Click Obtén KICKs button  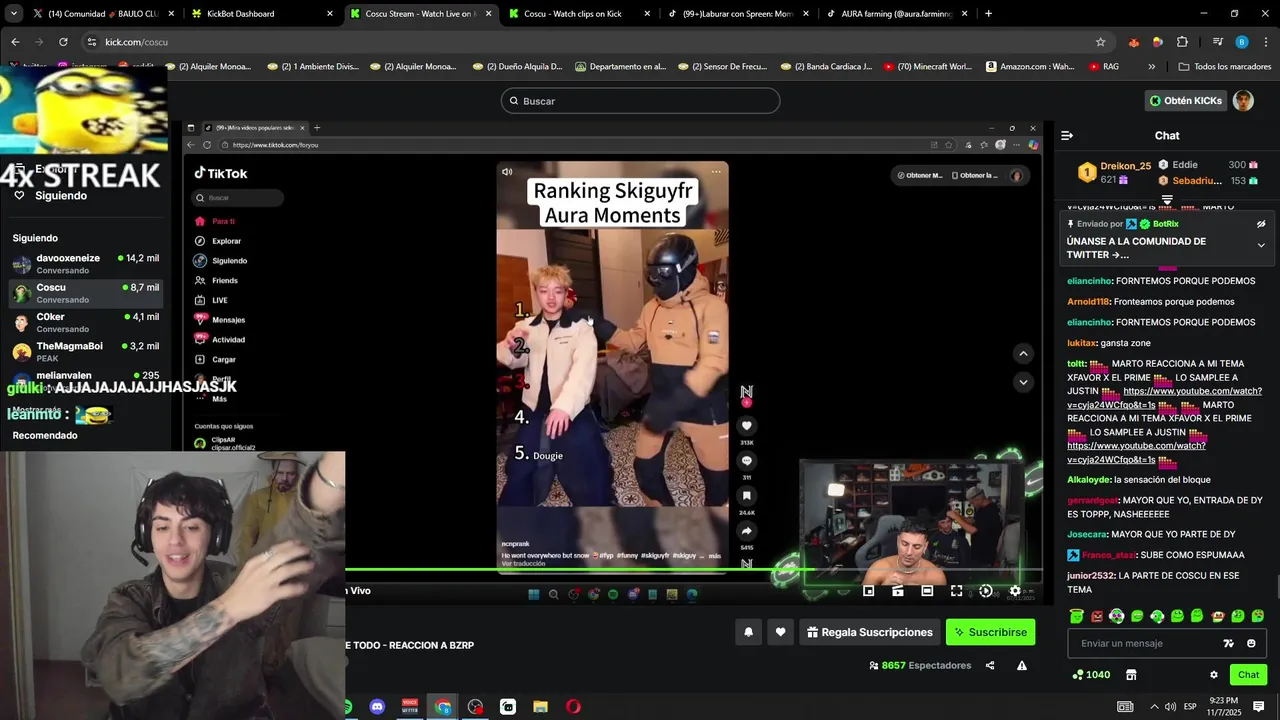[x=1186, y=100]
